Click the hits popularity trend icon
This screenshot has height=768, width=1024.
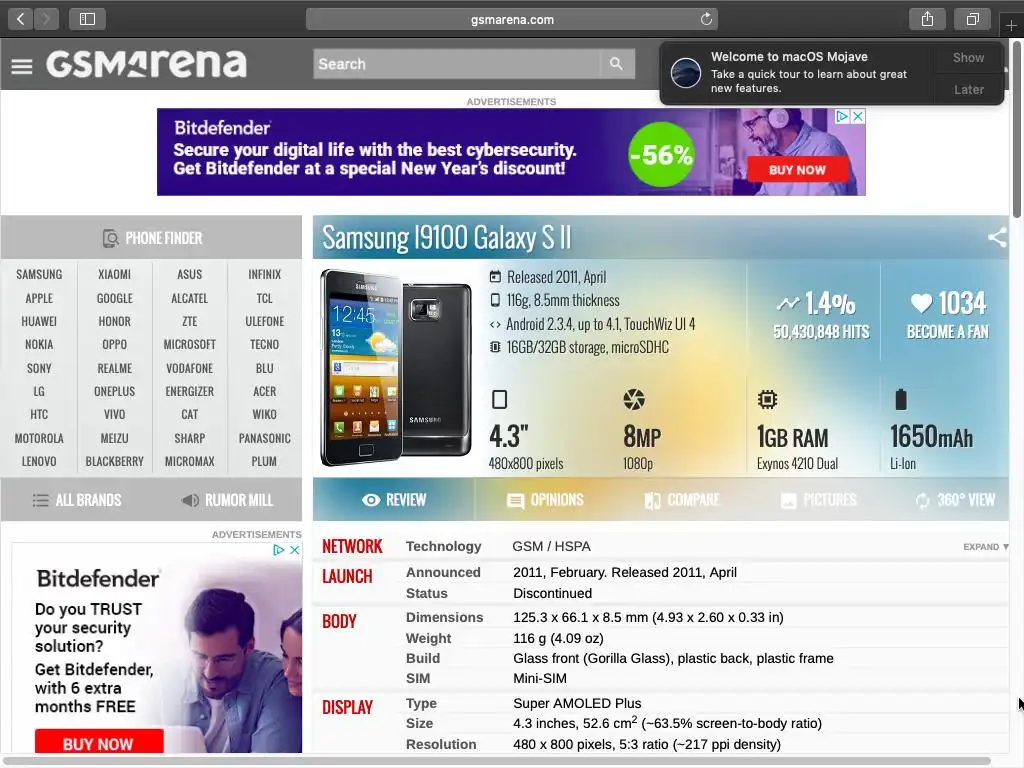point(788,304)
